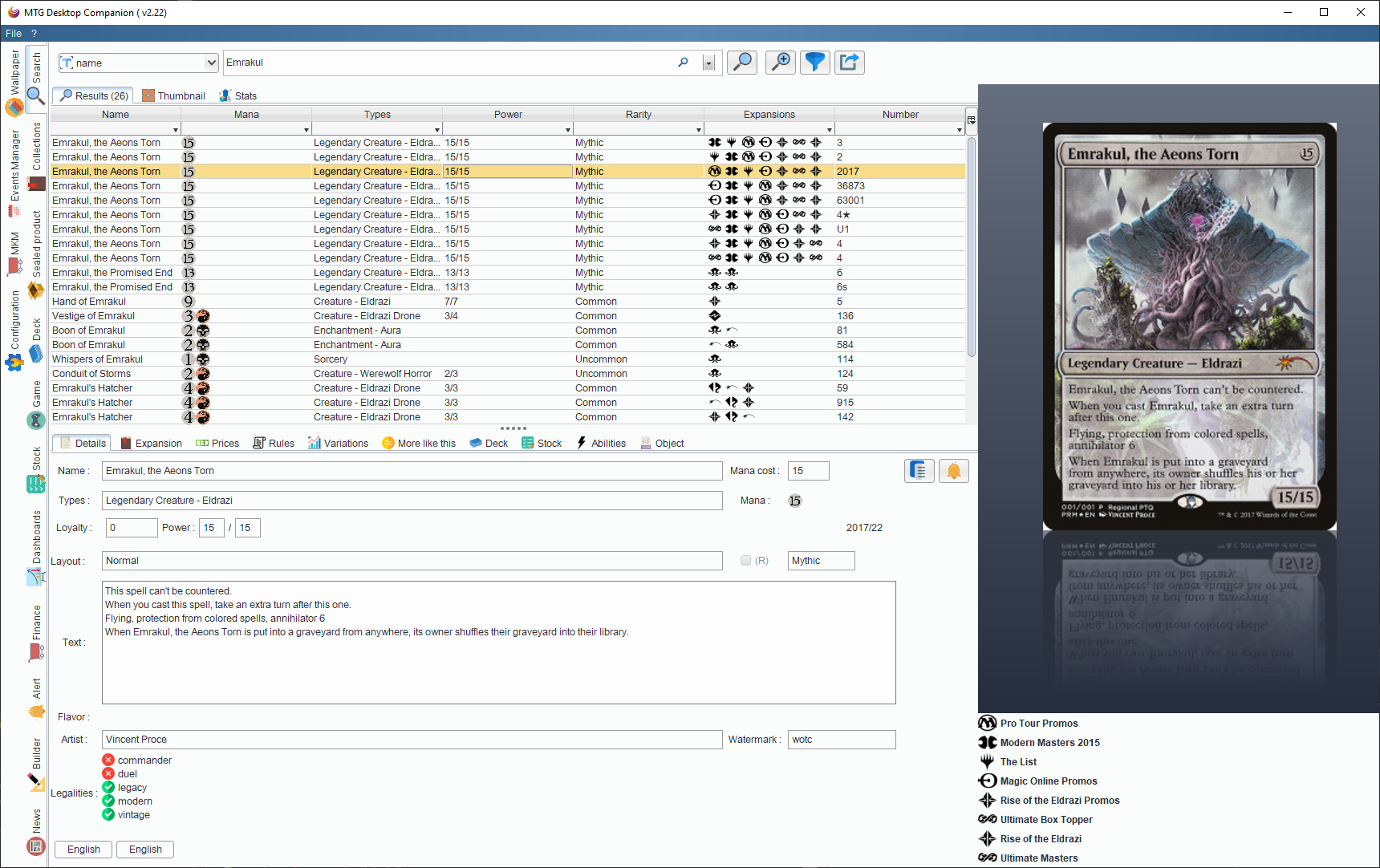The width and height of the screenshot is (1380, 868).
Task: Switch to the Abilities tab
Action: point(601,443)
